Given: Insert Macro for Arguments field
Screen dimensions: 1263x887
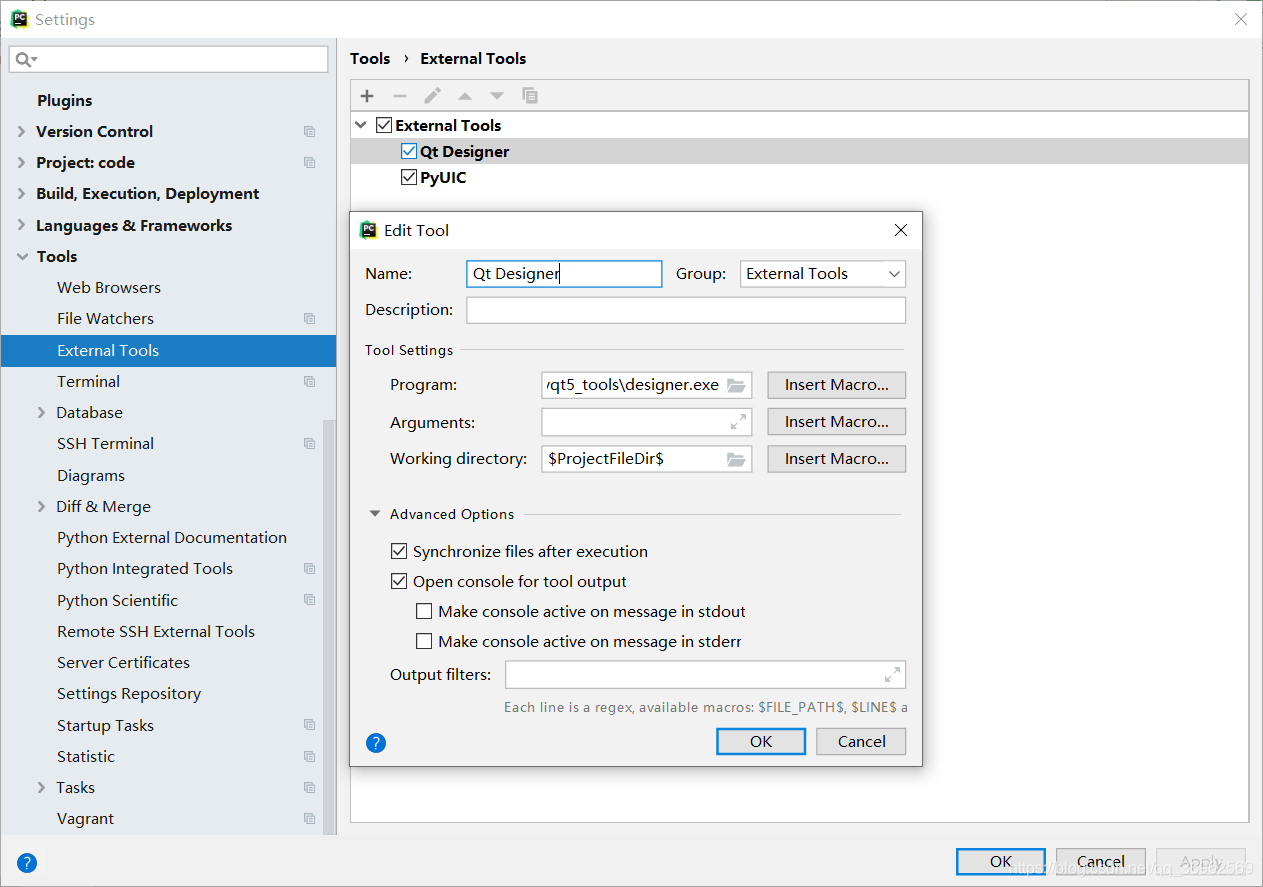Looking at the screenshot, I should (837, 422).
